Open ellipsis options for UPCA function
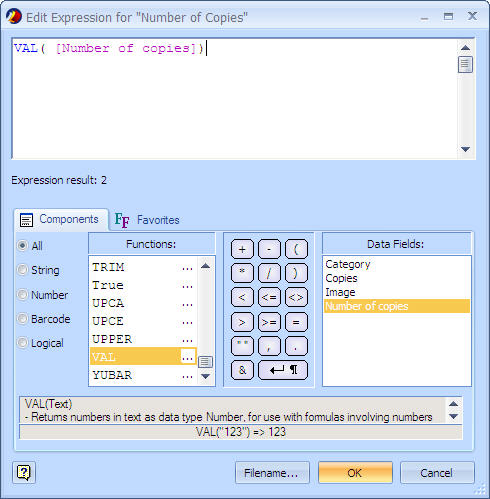Image resolution: width=490 pixels, height=499 pixels. (188, 304)
